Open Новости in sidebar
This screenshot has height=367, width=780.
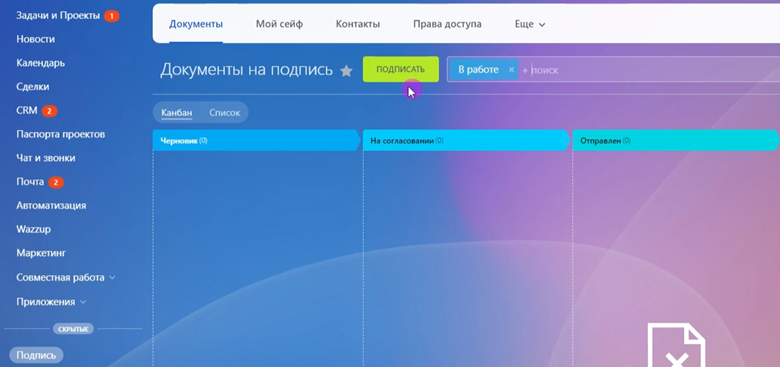click(36, 39)
